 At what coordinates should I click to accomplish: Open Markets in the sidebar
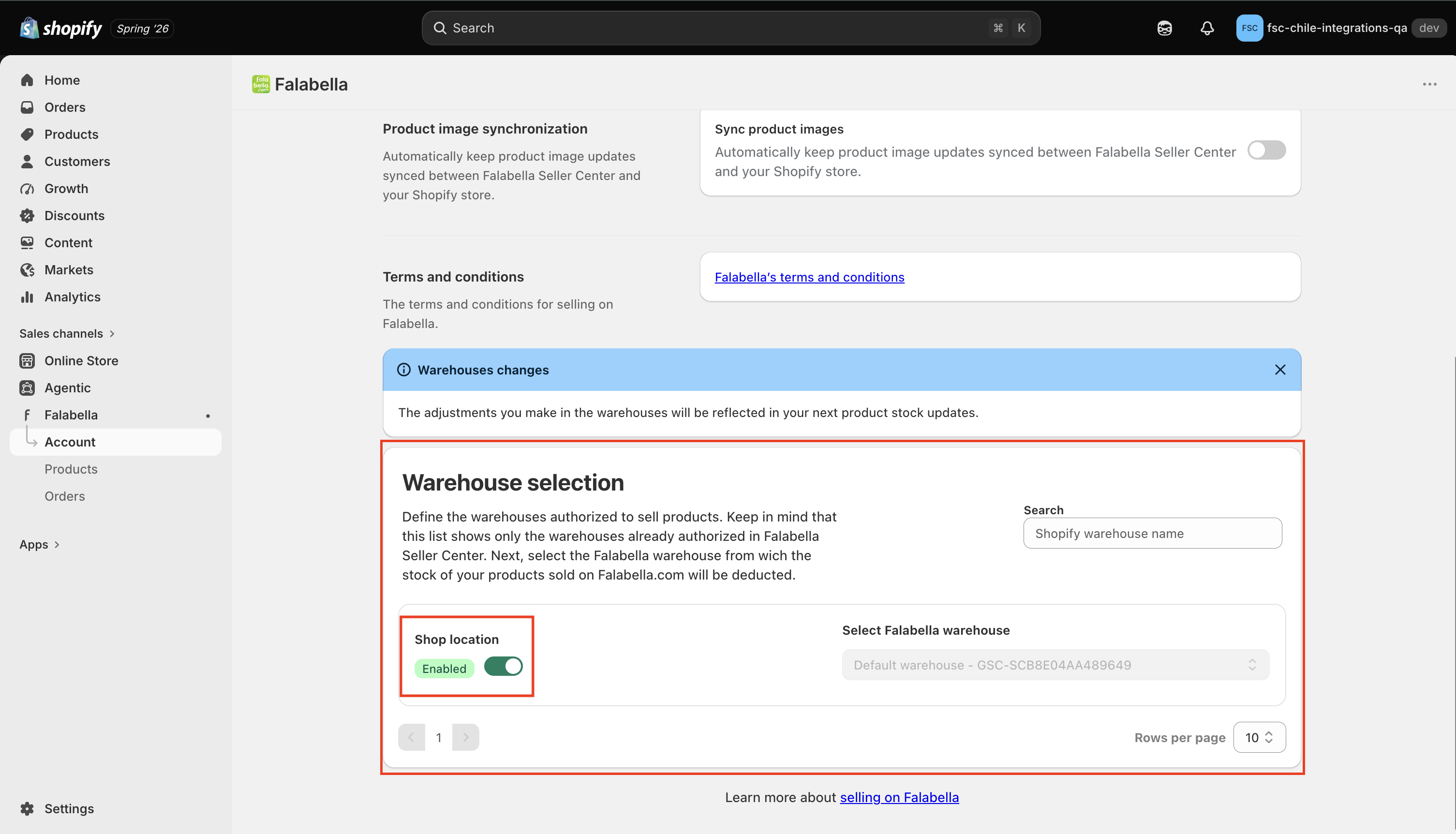point(69,270)
